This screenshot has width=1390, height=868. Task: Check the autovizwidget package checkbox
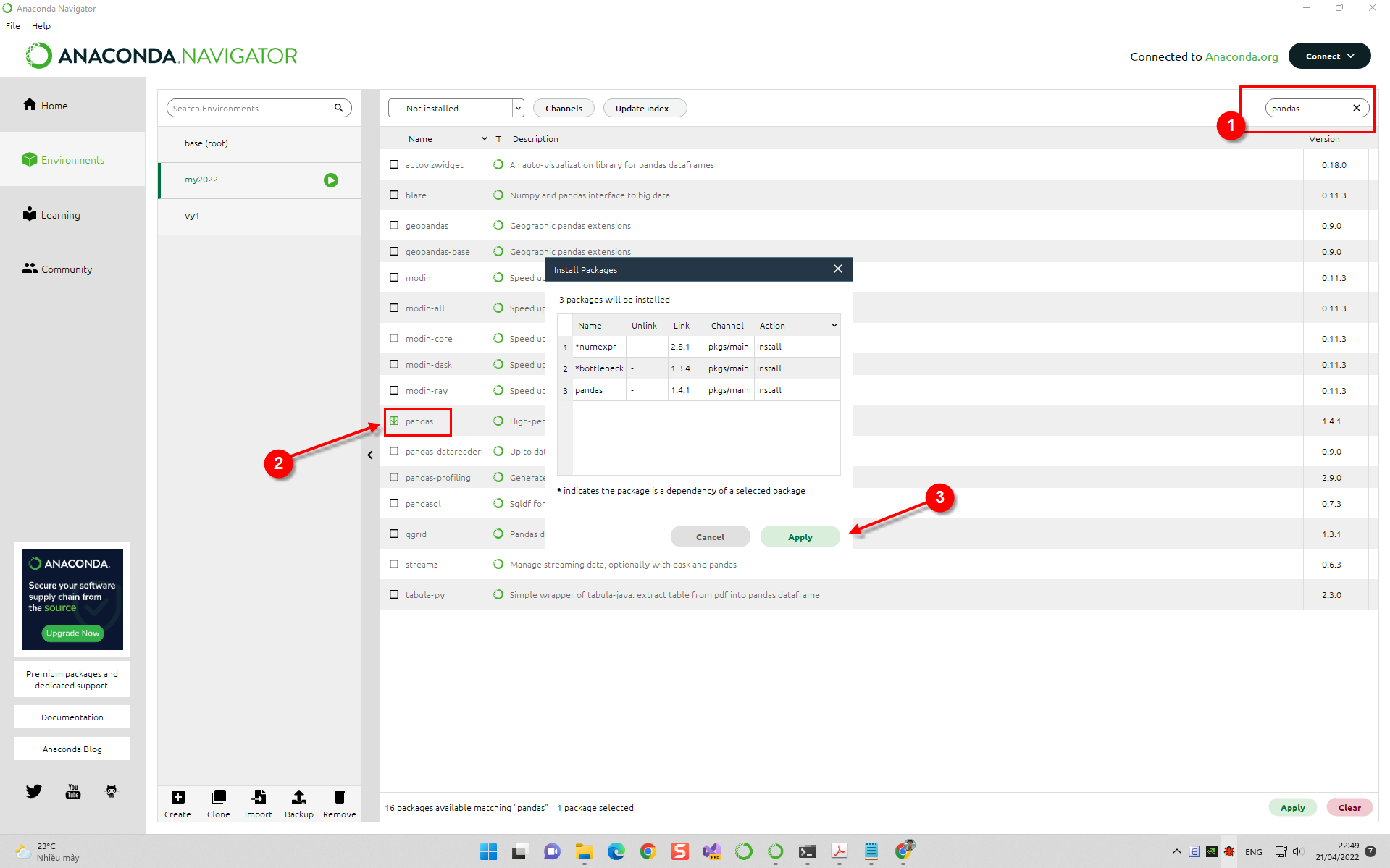click(394, 164)
